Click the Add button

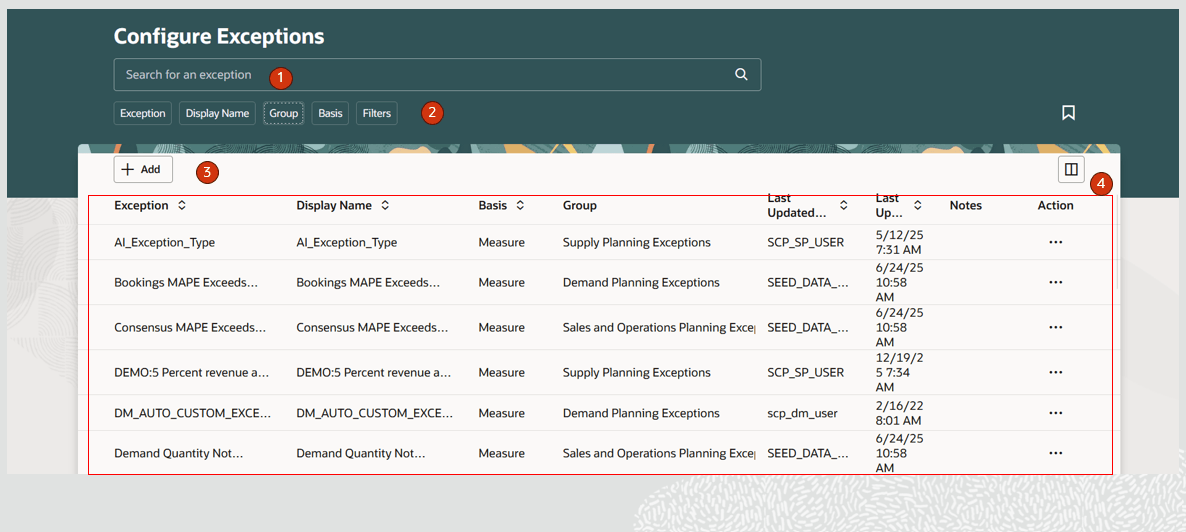(143, 170)
